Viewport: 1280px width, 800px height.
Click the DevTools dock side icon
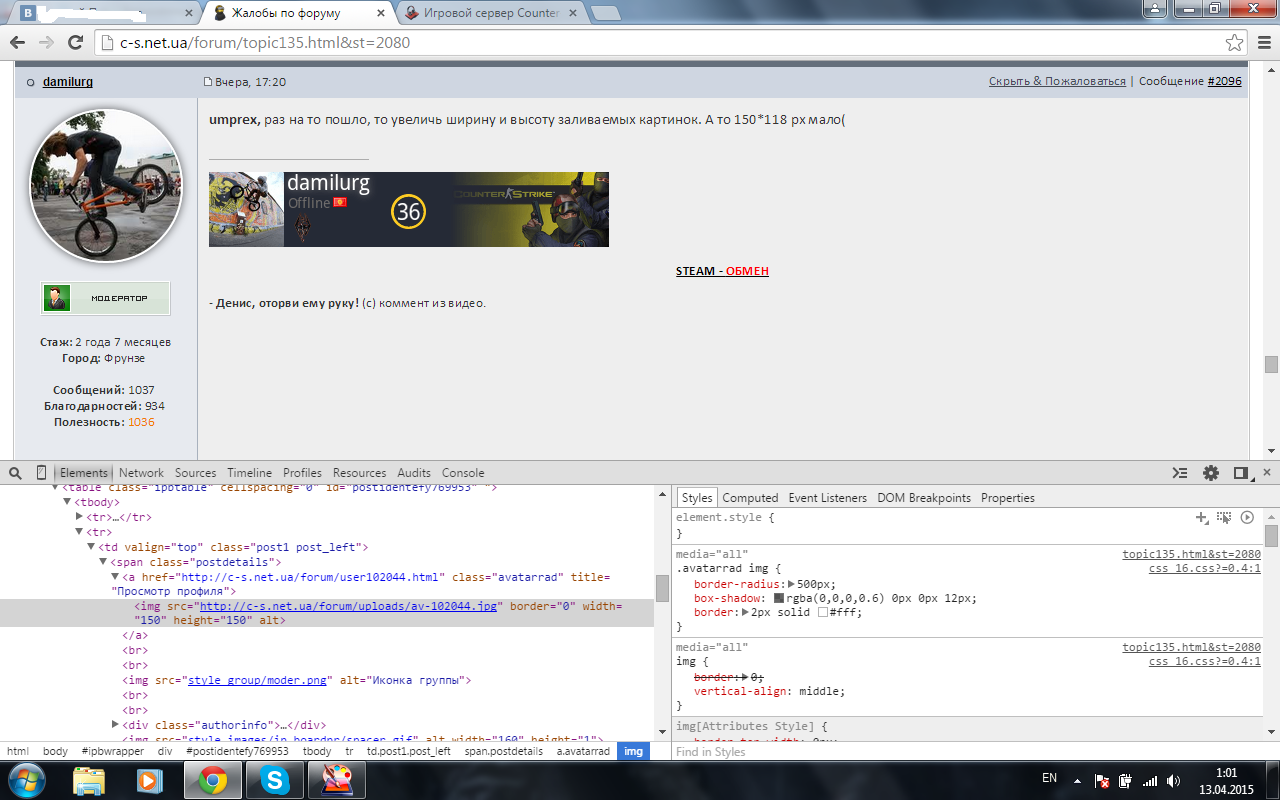click(x=1241, y=473)
